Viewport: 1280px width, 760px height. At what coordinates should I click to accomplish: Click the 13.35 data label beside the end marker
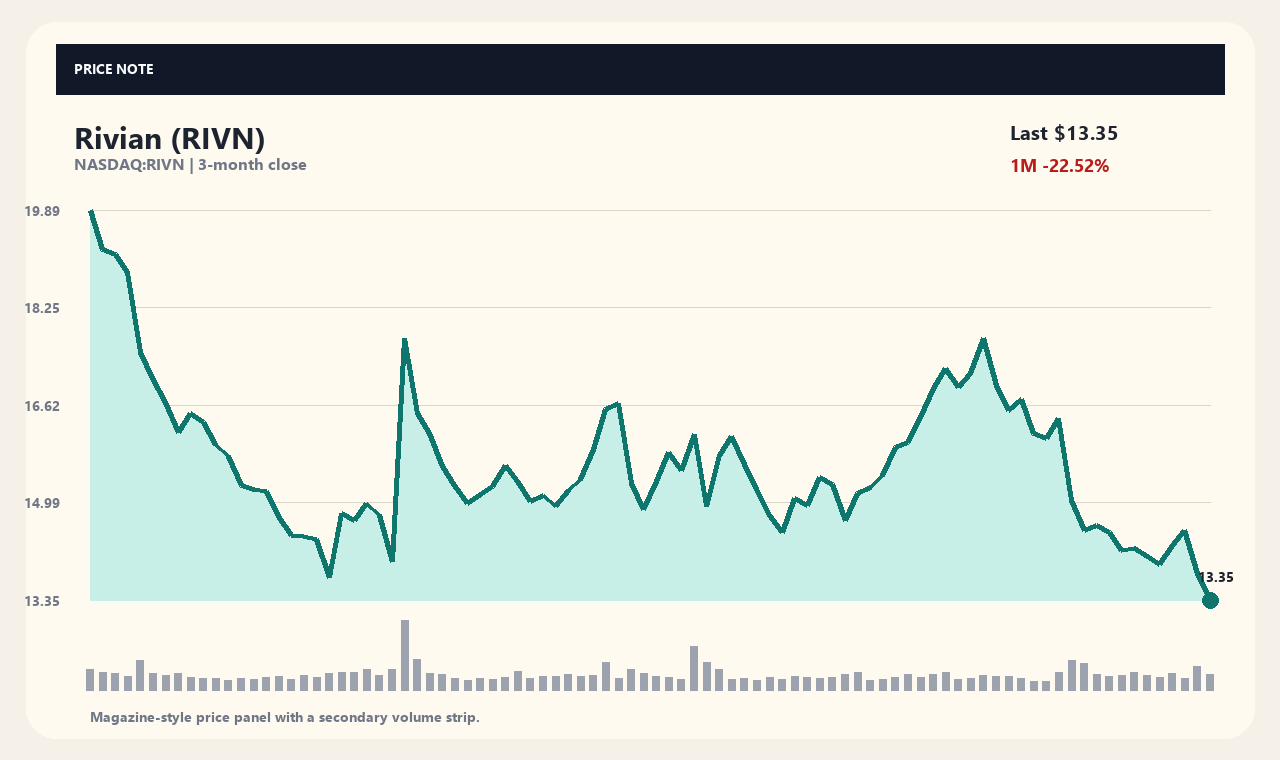1216,577
